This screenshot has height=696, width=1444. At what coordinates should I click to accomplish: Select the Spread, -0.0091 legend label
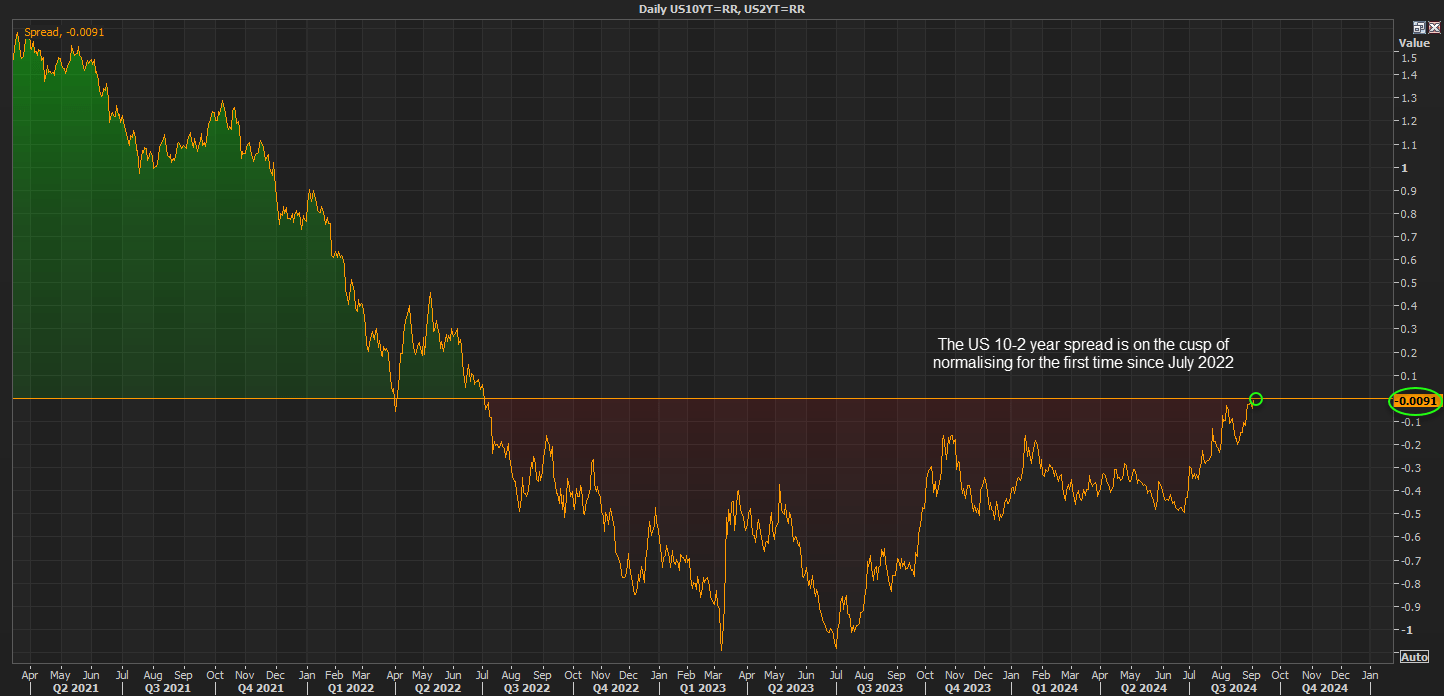point(64,32)
